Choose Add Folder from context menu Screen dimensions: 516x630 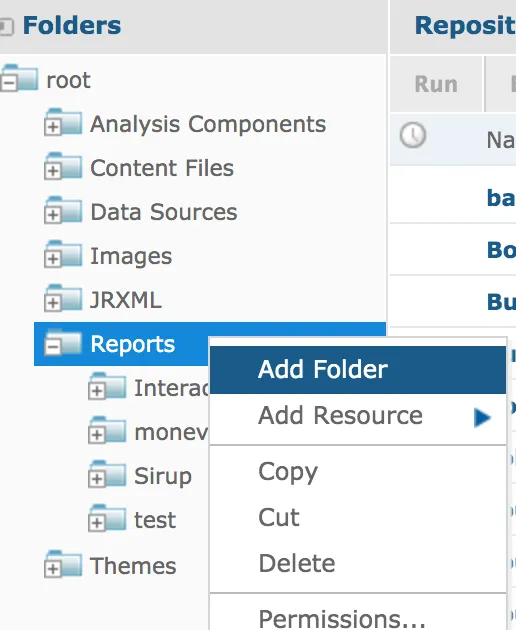(x=358, y=370)
